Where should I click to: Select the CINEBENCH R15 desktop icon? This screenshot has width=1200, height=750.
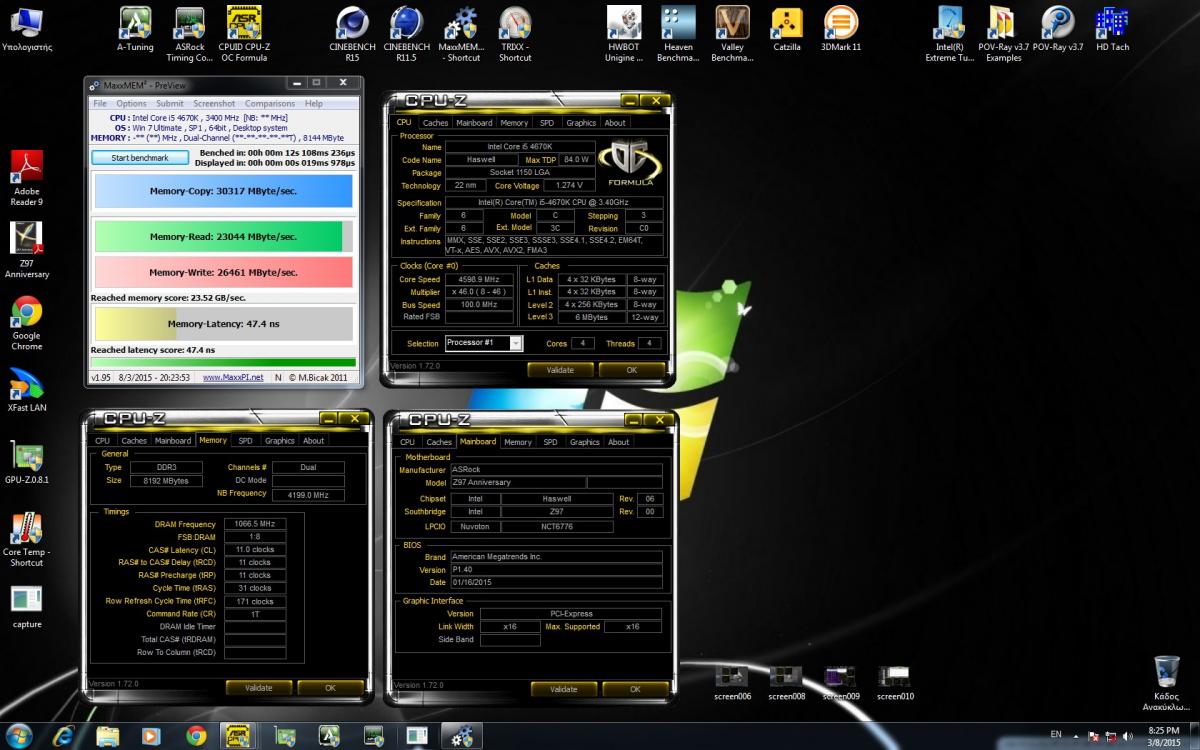point(351,34)
